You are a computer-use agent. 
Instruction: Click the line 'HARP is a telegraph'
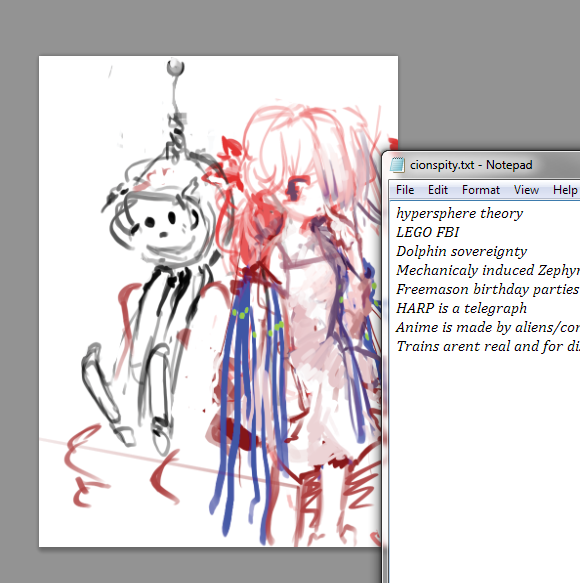461,308
